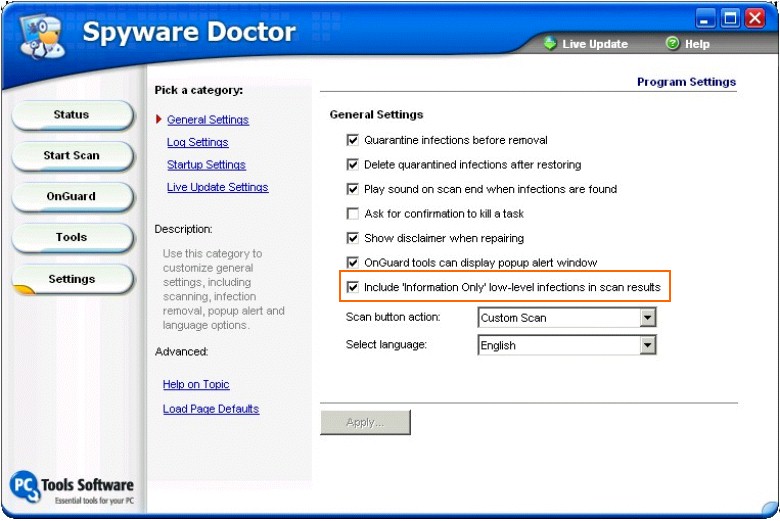Viewport: 780px width, 521px height.
Task: Open the Status section
Action: (72, 115)
